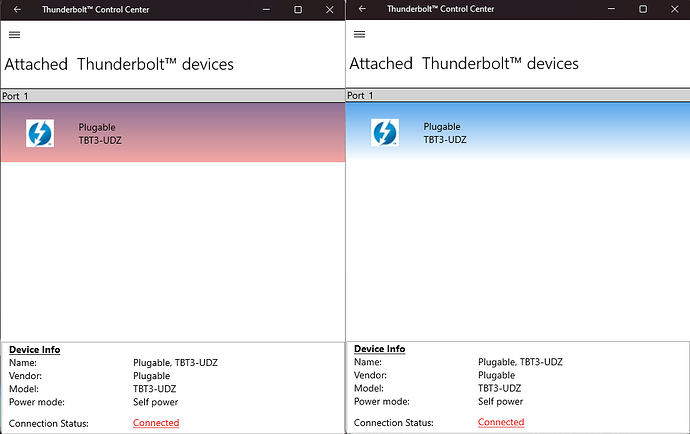The image size is (690, 434).
Task: Go back using arrow in right window
Action: coord(362,9)
